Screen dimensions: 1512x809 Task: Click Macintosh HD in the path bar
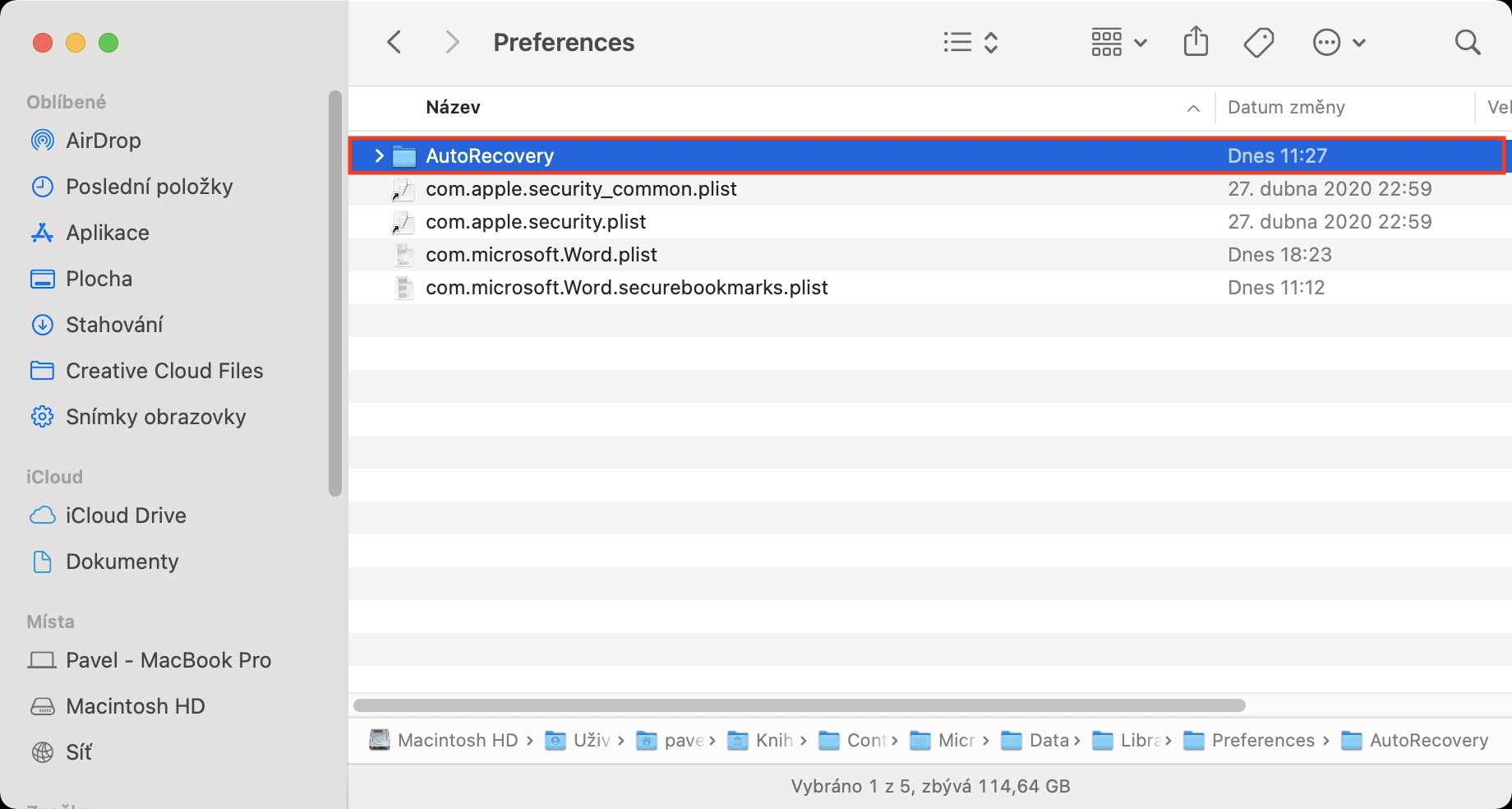point(457,741)
